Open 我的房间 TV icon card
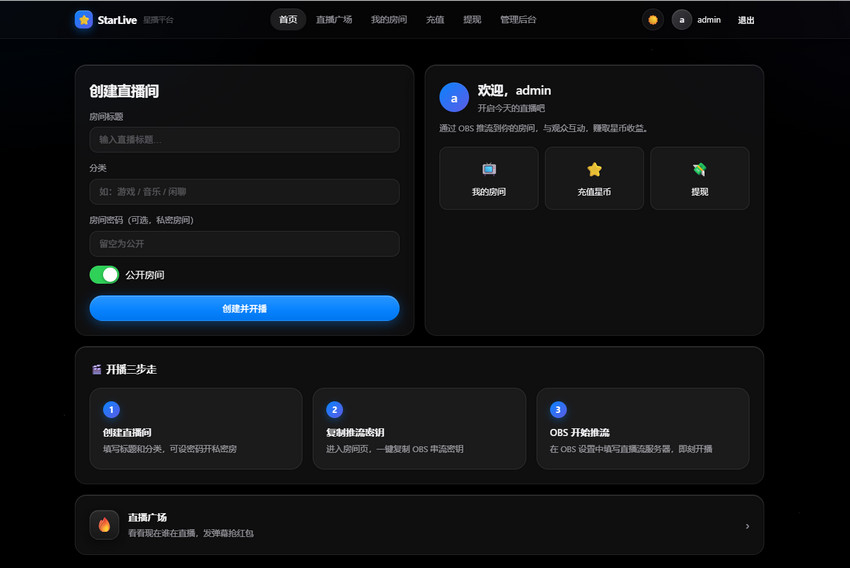Screen dimensions: 850x568 point(488,178)
